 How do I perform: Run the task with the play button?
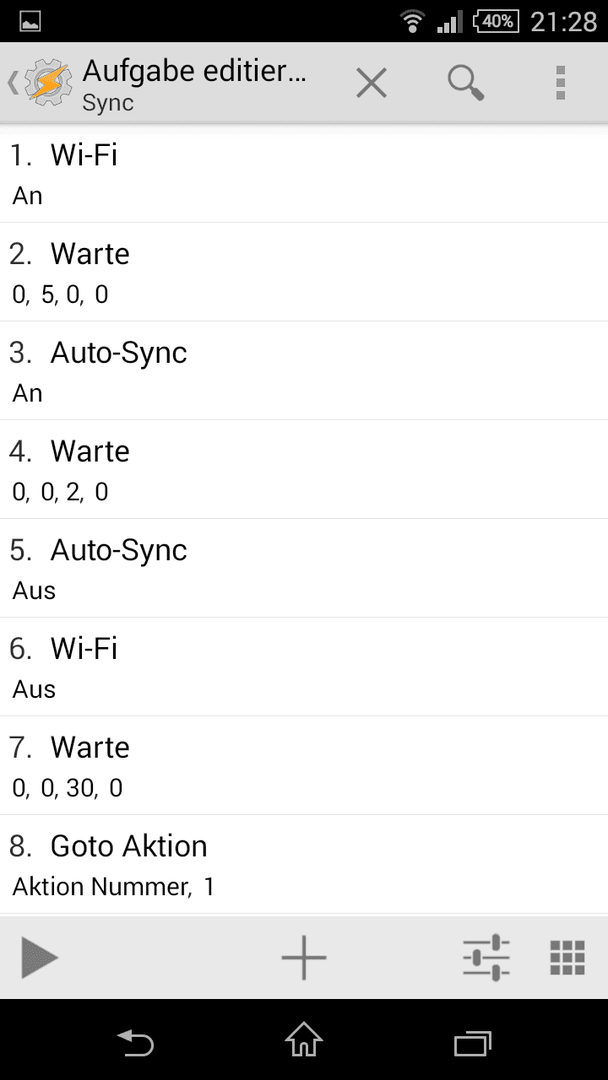[x=39, y=957]
